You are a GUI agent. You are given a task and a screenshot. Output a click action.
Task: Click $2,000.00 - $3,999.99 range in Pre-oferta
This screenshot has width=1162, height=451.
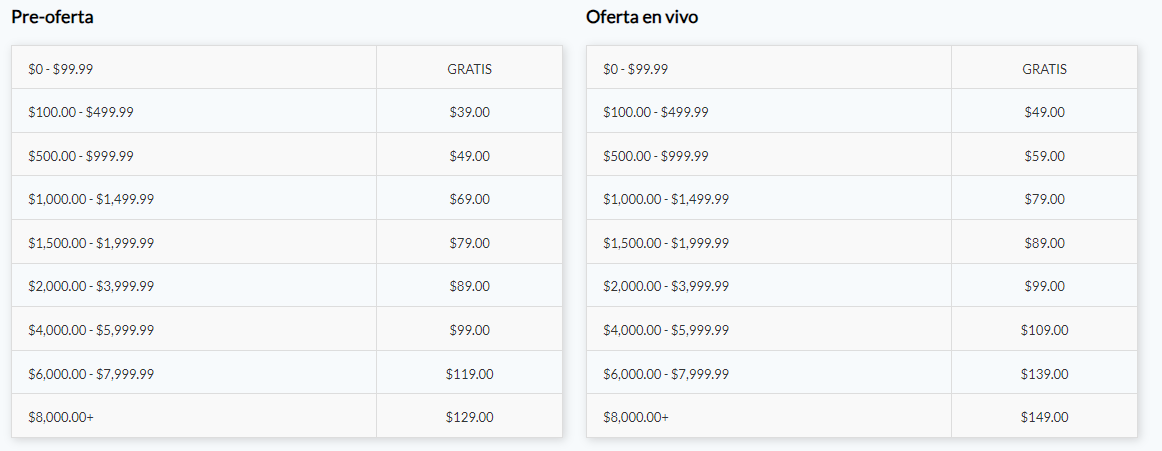[x=91, y=286]
